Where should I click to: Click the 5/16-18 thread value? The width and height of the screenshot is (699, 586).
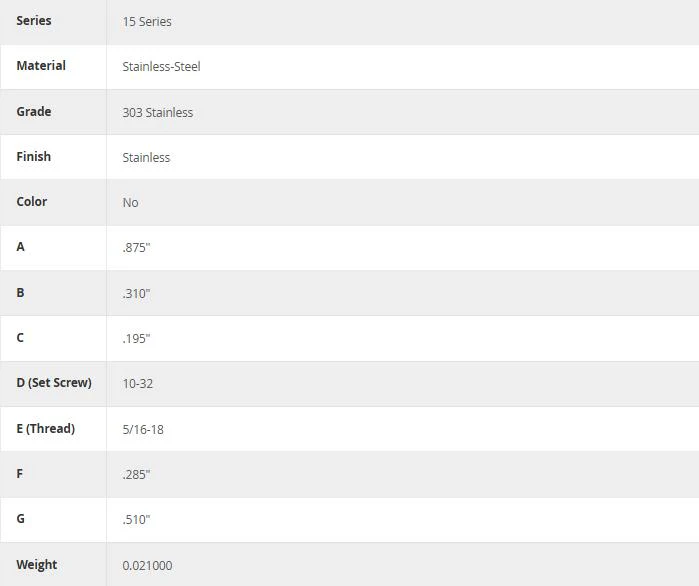143,430
